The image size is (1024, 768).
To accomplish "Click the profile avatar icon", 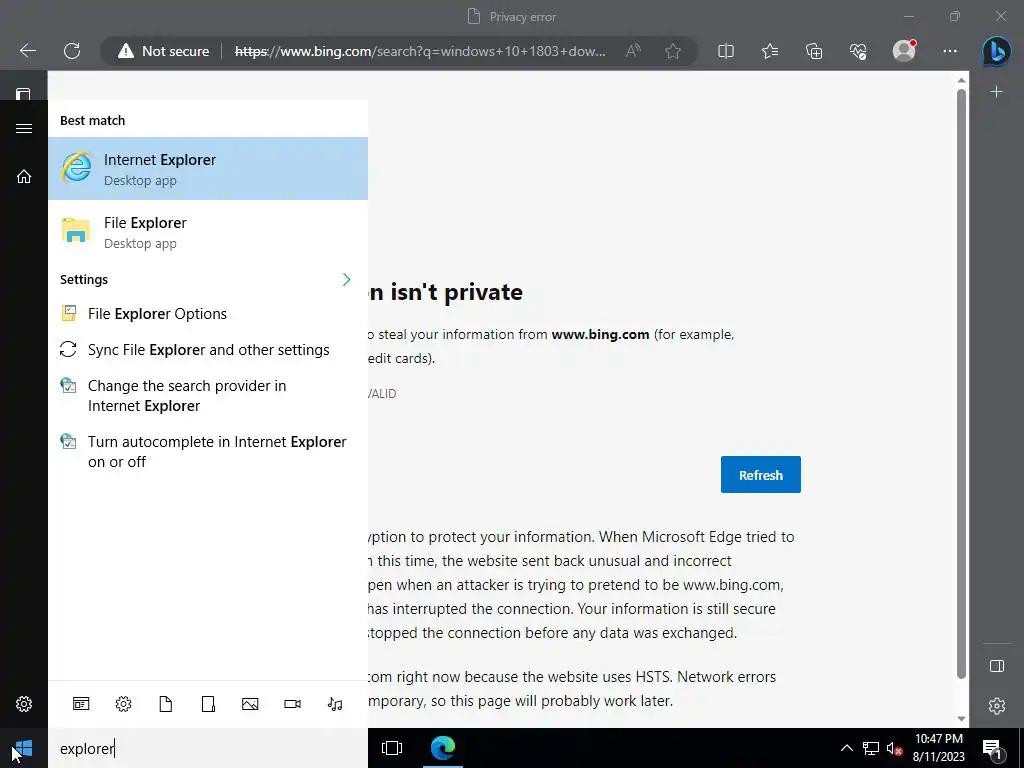I will tap(904, 50).
